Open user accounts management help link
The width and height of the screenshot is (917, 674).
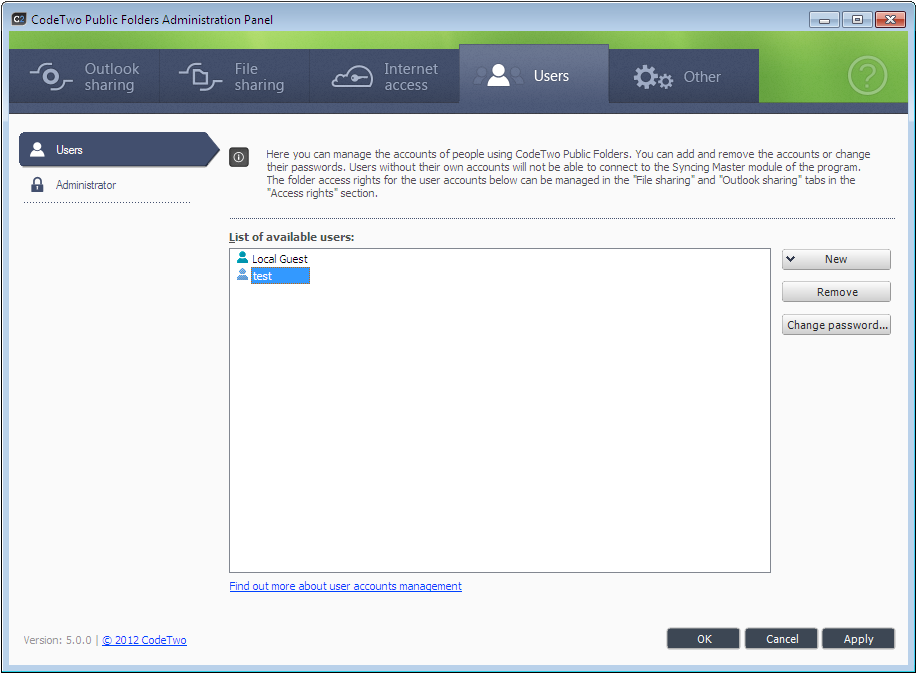pyautogui.click(x=346, y=586)
